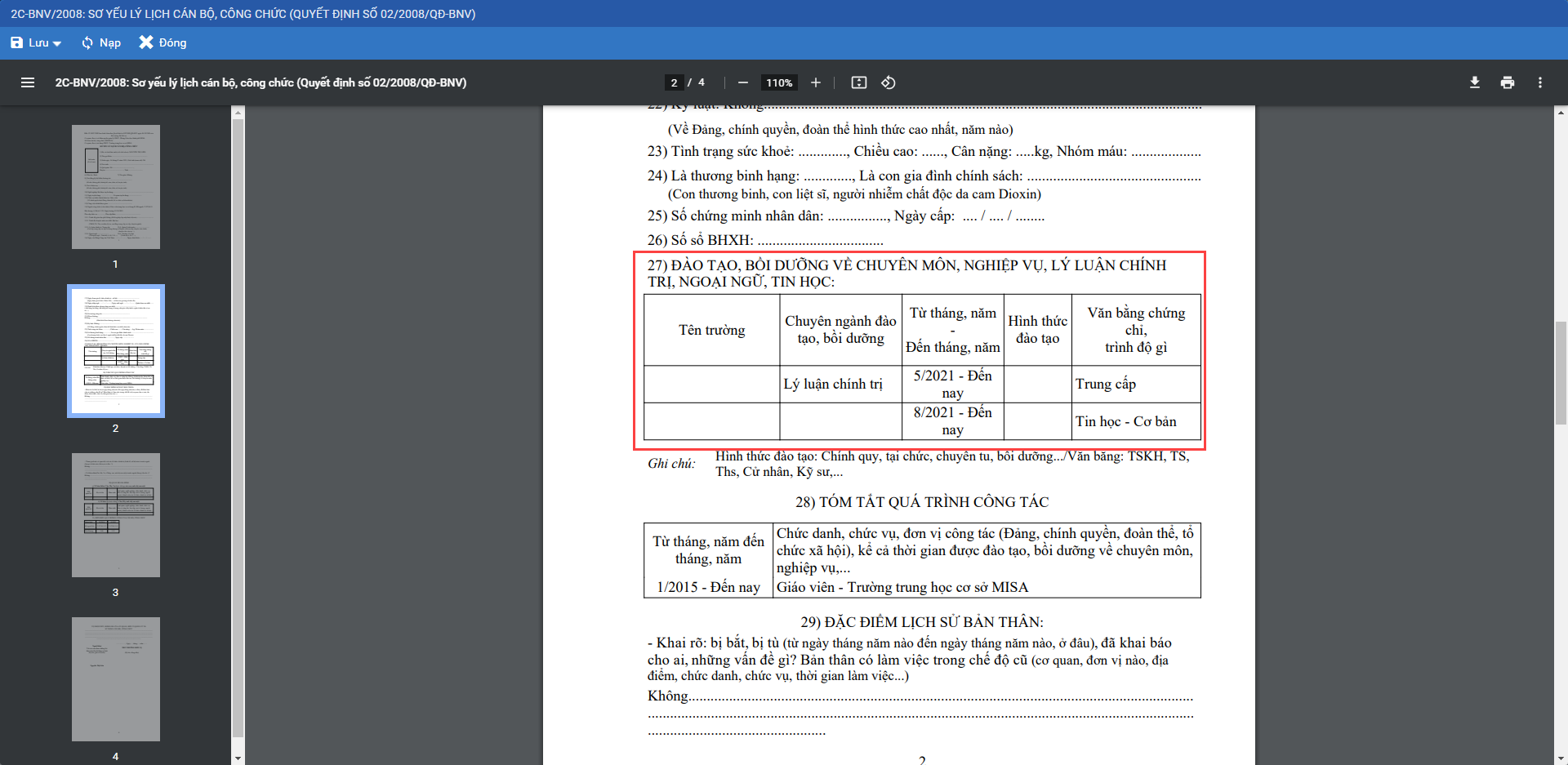The width and height of the screenshot is (1568, 765).
Task: Select the page 3 thumbnail
Action: [116, 515]
